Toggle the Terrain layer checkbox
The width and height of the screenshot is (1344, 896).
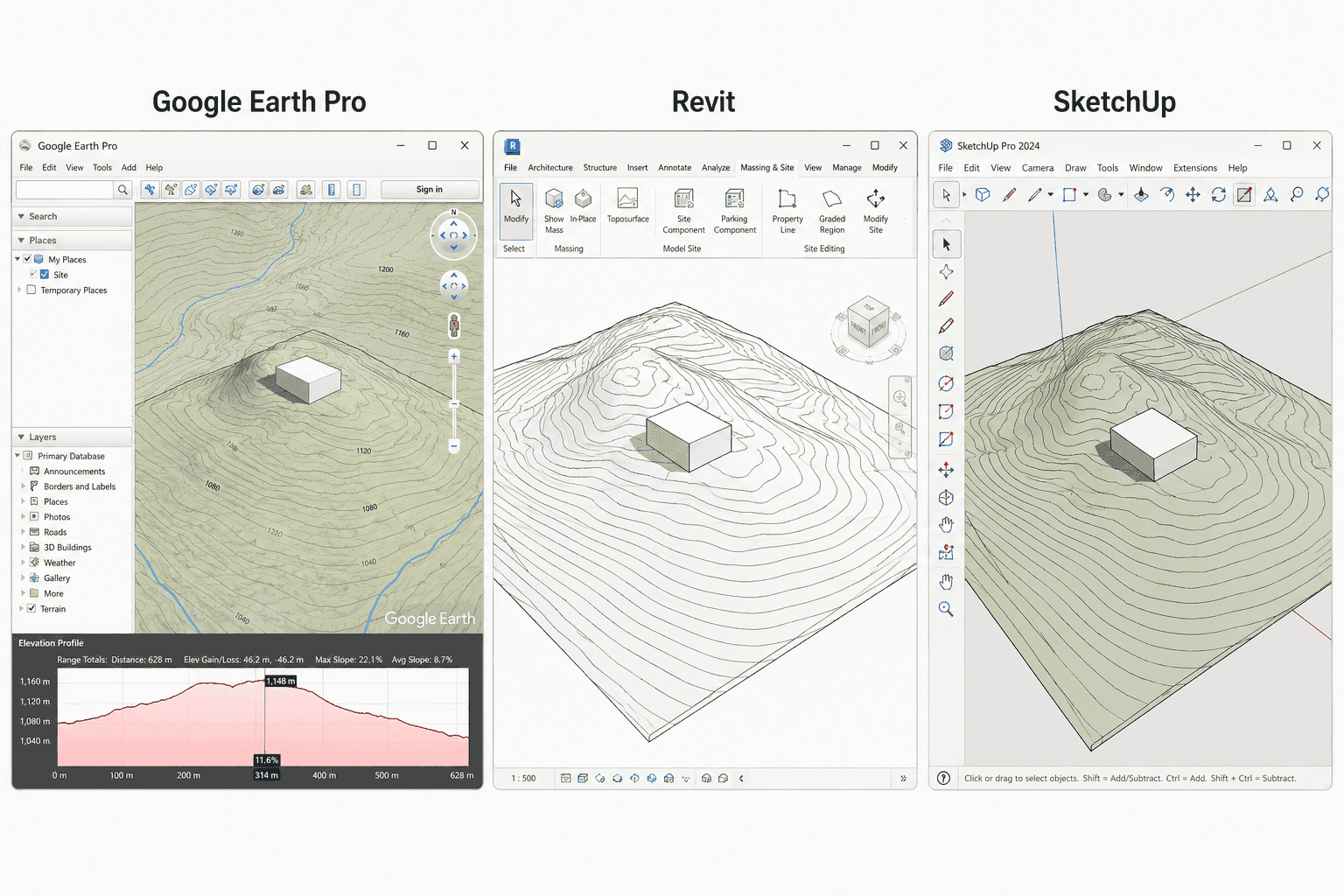[x=31, y=608]
